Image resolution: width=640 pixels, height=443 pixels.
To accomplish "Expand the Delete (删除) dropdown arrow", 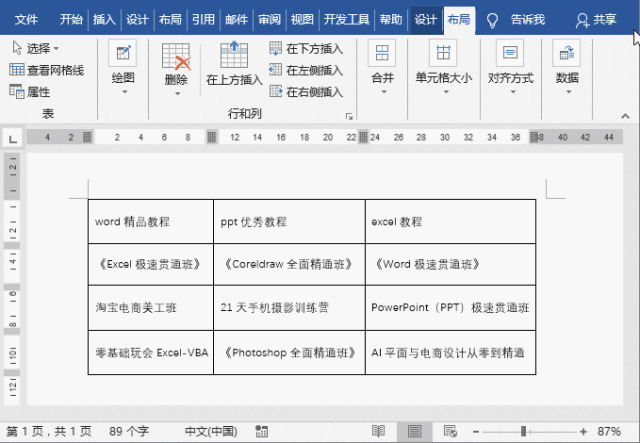I will tap(177, 94).
